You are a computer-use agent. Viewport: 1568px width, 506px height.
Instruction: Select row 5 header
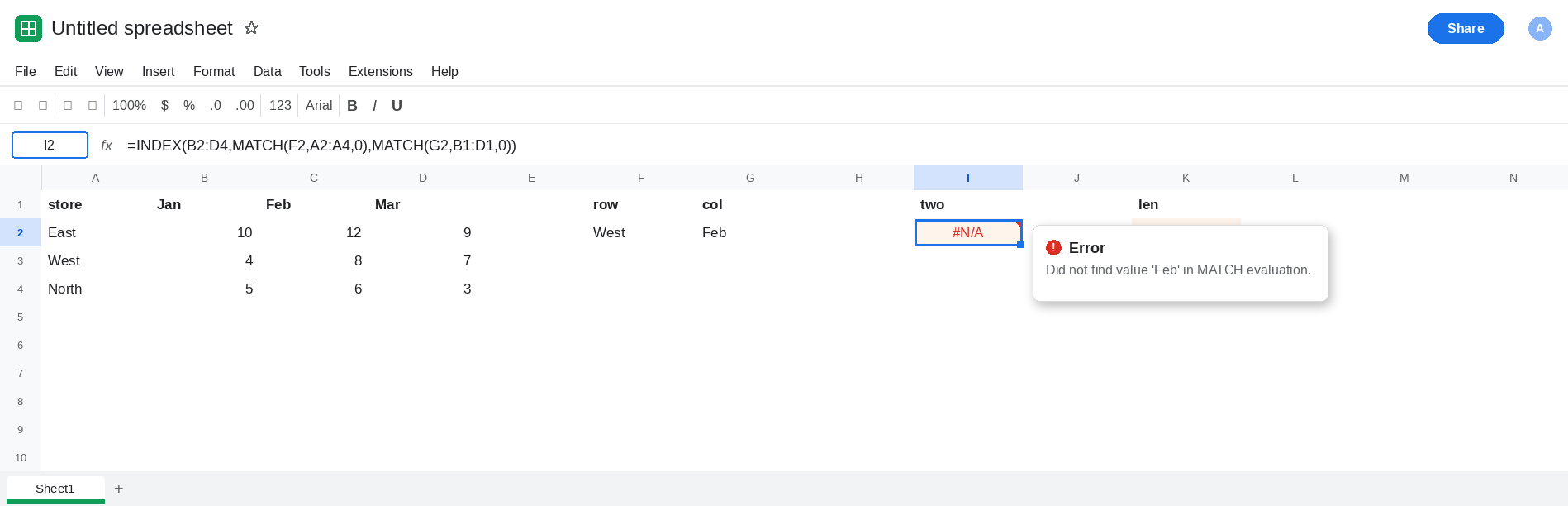coord(21,317)
